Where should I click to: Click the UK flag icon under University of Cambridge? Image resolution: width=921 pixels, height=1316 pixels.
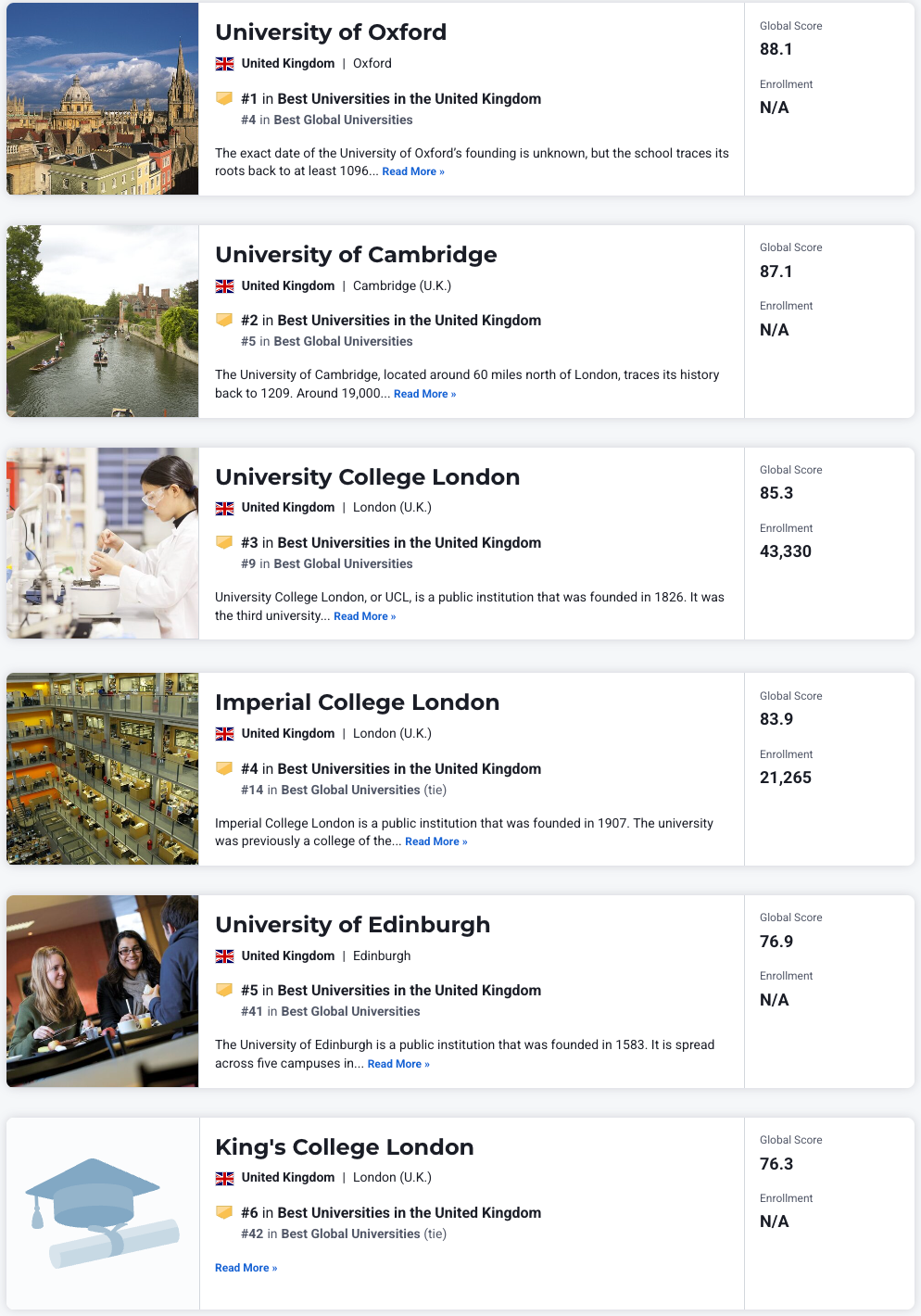click(x=224, y=286)
